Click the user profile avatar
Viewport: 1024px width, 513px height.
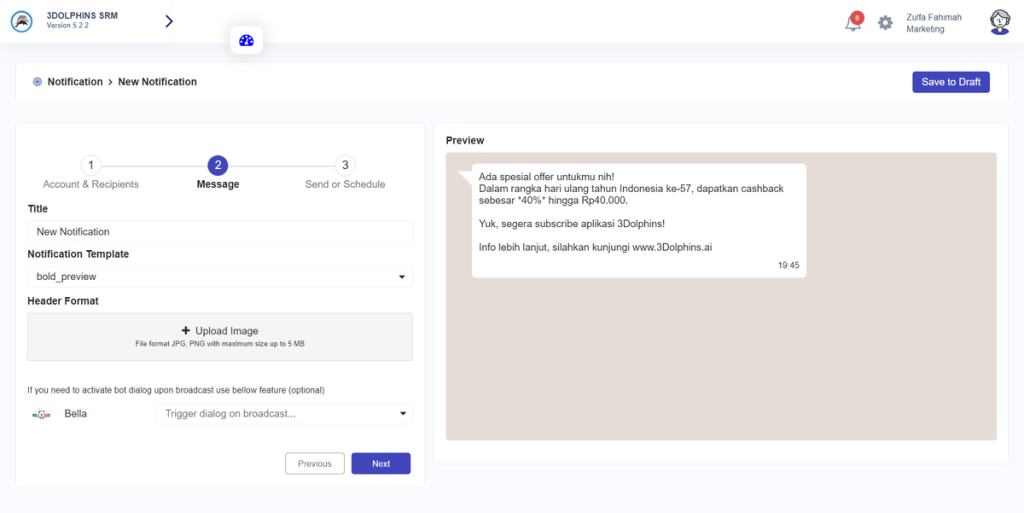pos(999,22)
